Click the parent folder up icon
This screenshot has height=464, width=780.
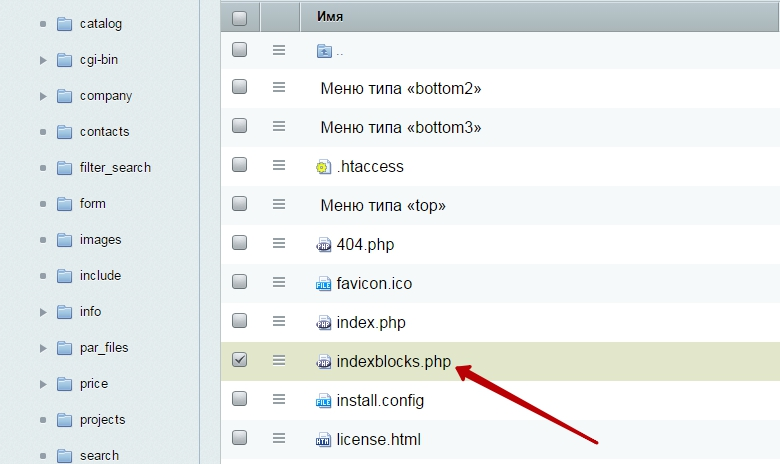pos(323,50)
